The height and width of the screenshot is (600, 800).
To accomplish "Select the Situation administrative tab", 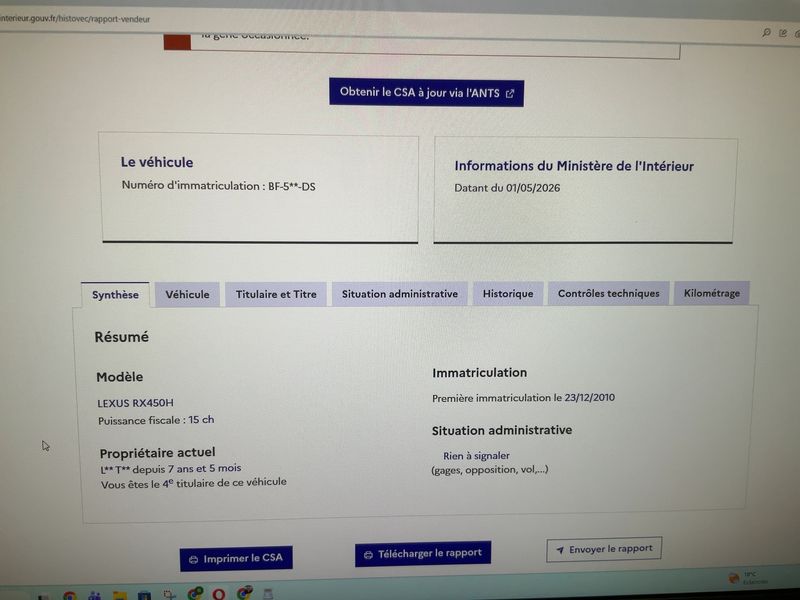I will point(399,294).
